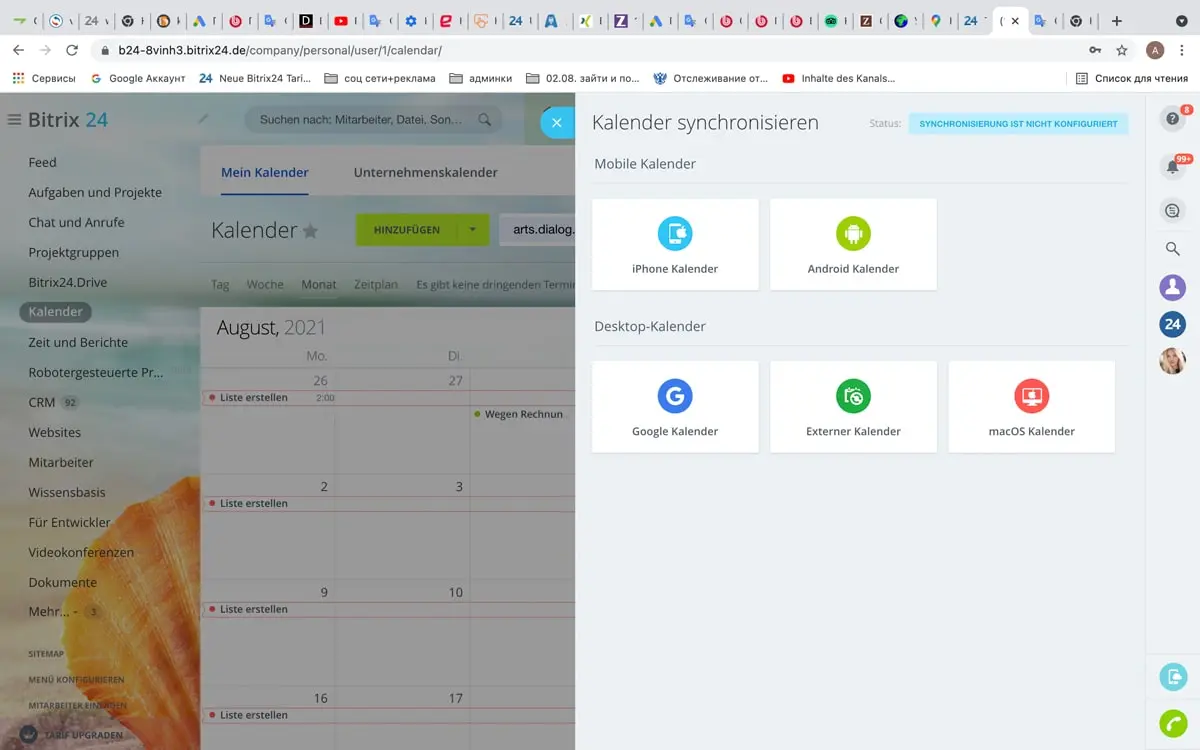Open the Google Аккаунт bookmark

point(139,78)
